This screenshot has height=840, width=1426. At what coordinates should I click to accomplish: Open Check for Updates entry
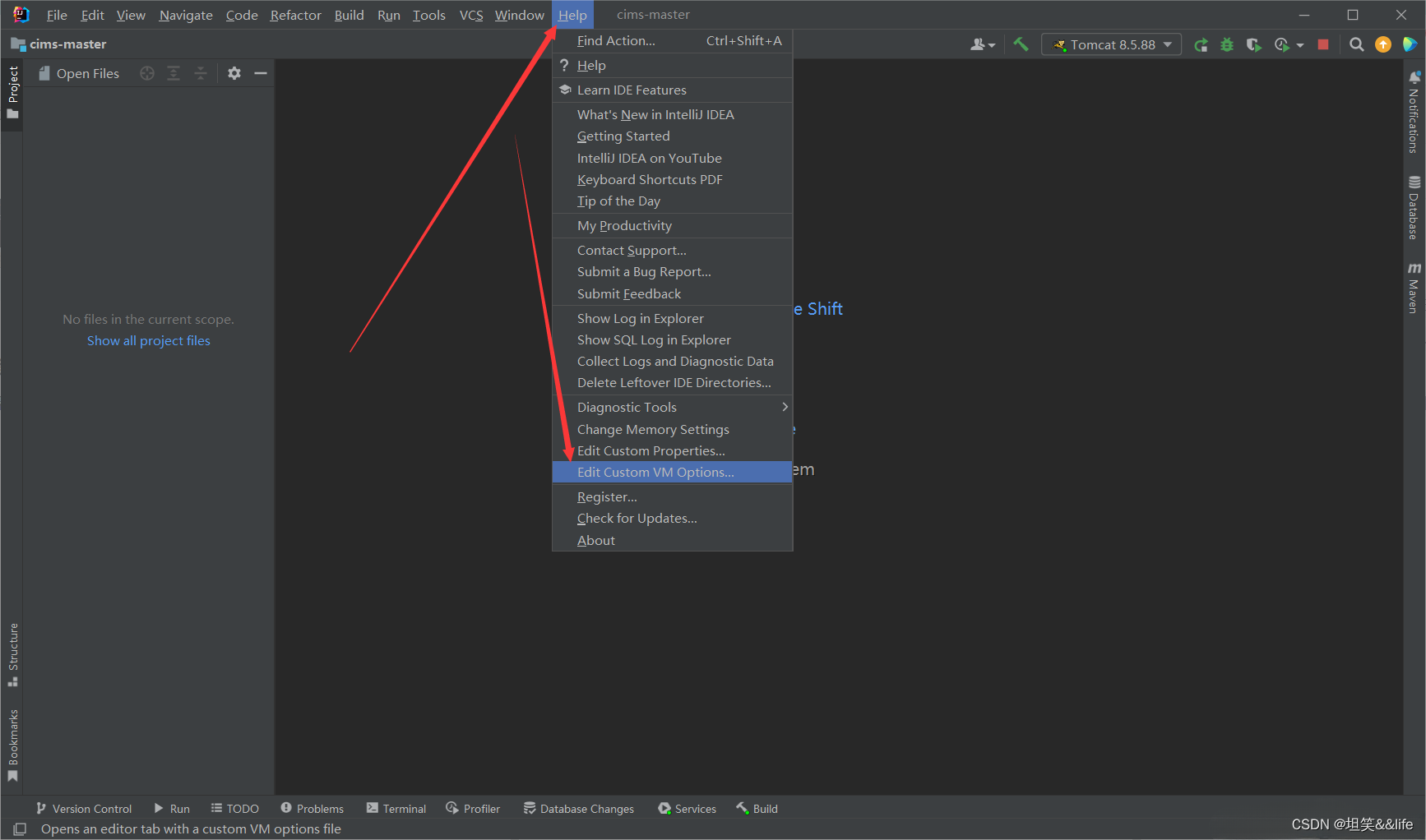[x=673, y=518]
